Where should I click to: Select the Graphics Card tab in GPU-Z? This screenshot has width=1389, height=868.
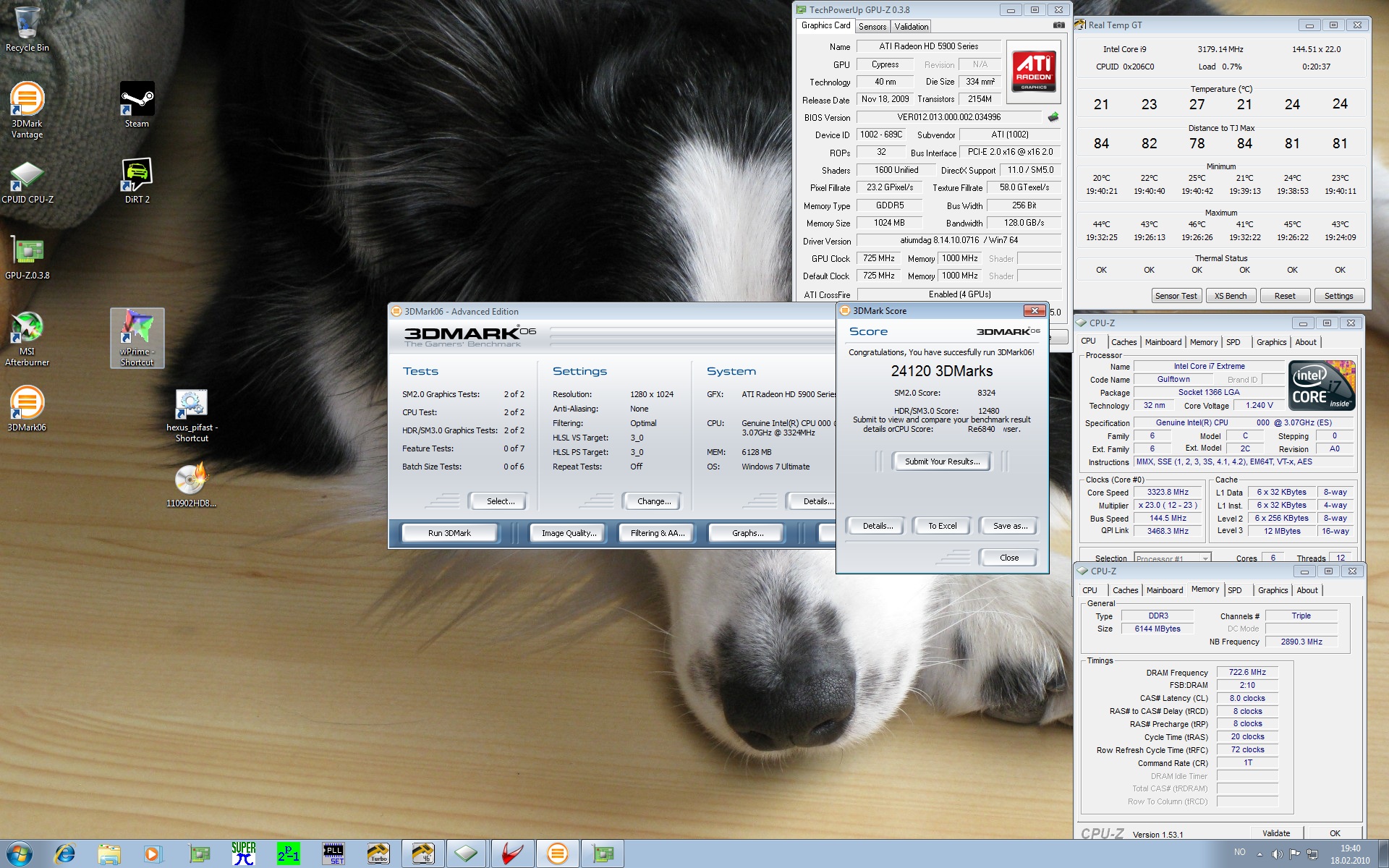pos(825,25)
